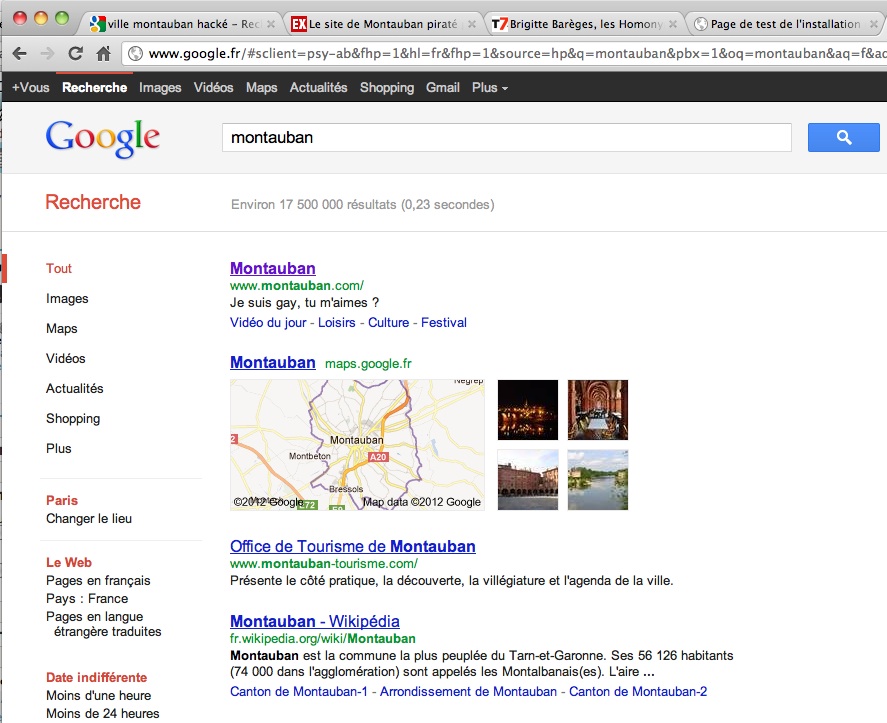887x723 pixels.
Task: Click the search box containing 'montauban'
Action: (506, 138)
